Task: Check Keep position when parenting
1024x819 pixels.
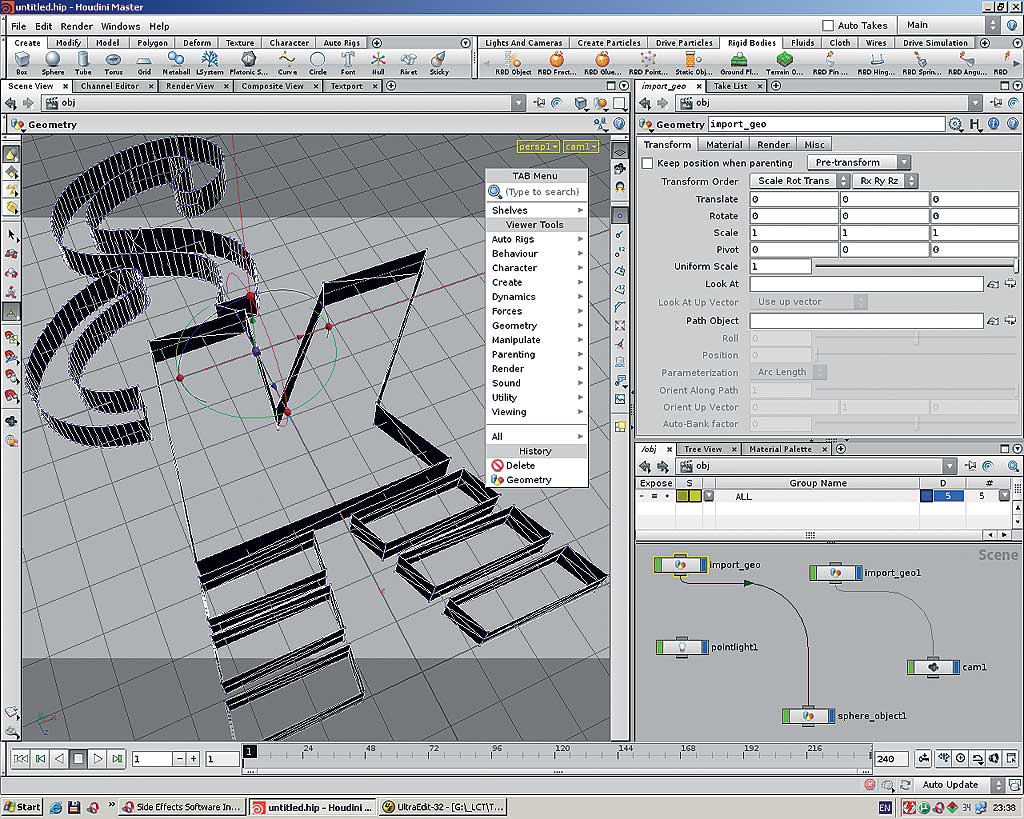Action: coord(647,163)
